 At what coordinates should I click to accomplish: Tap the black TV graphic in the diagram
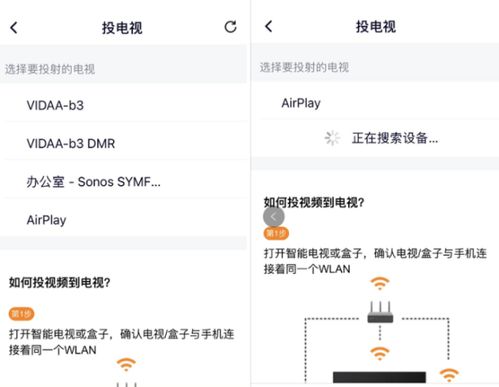coord(379,377)
